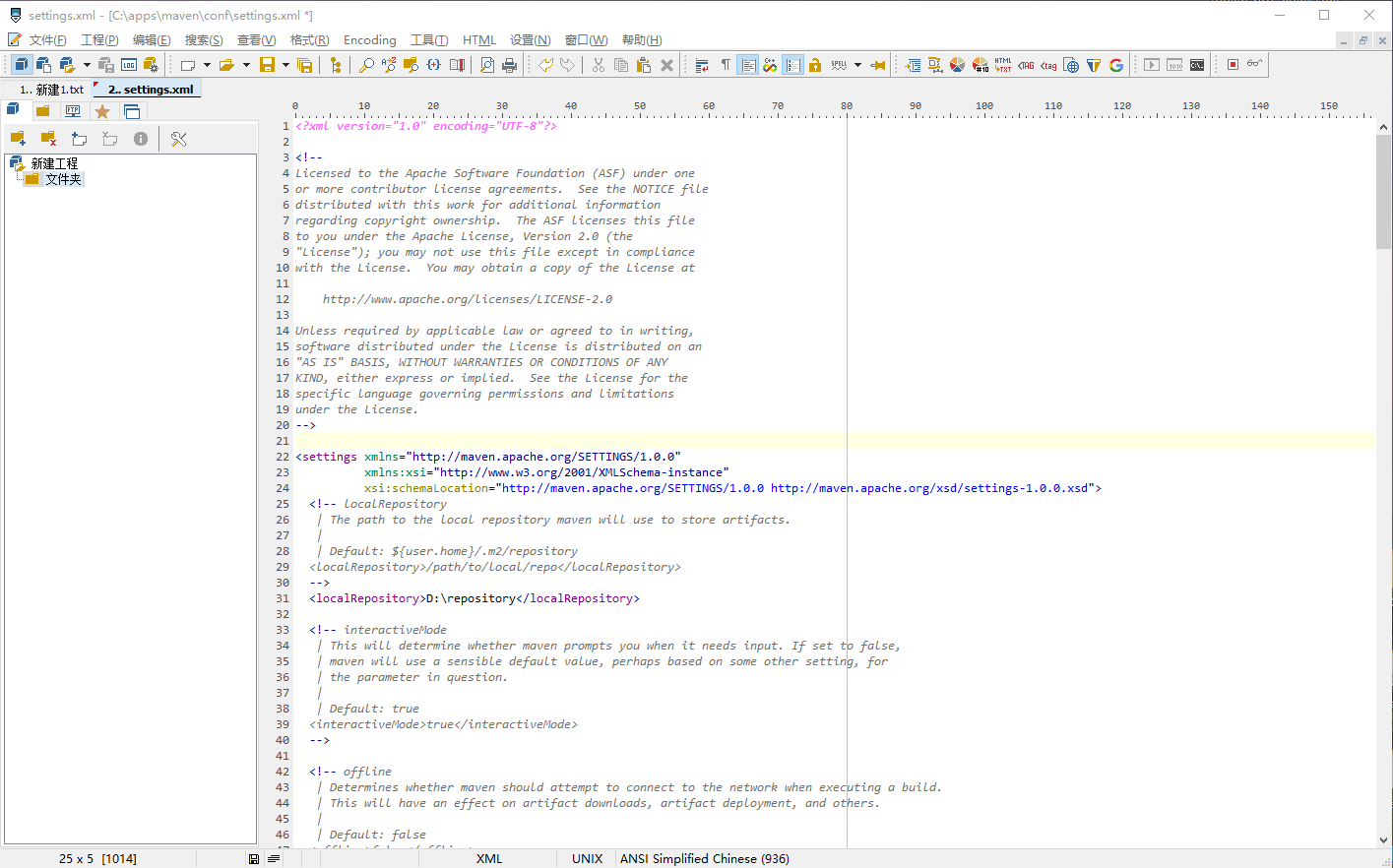This screenshot has height=868, width=1393.
Task: Click the add folder icon in project panel
Action: [x=18, y=139]
